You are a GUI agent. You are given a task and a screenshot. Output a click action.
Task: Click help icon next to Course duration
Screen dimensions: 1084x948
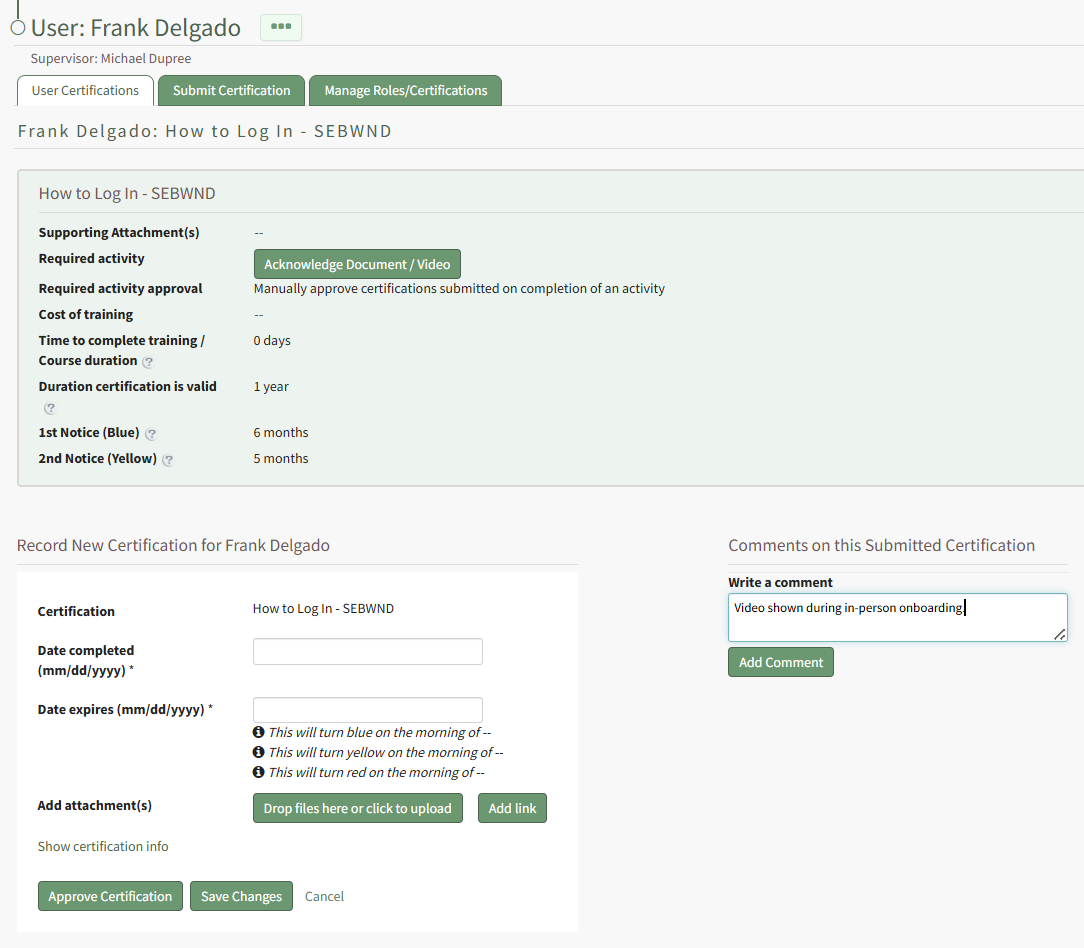(x=148, y=362)
